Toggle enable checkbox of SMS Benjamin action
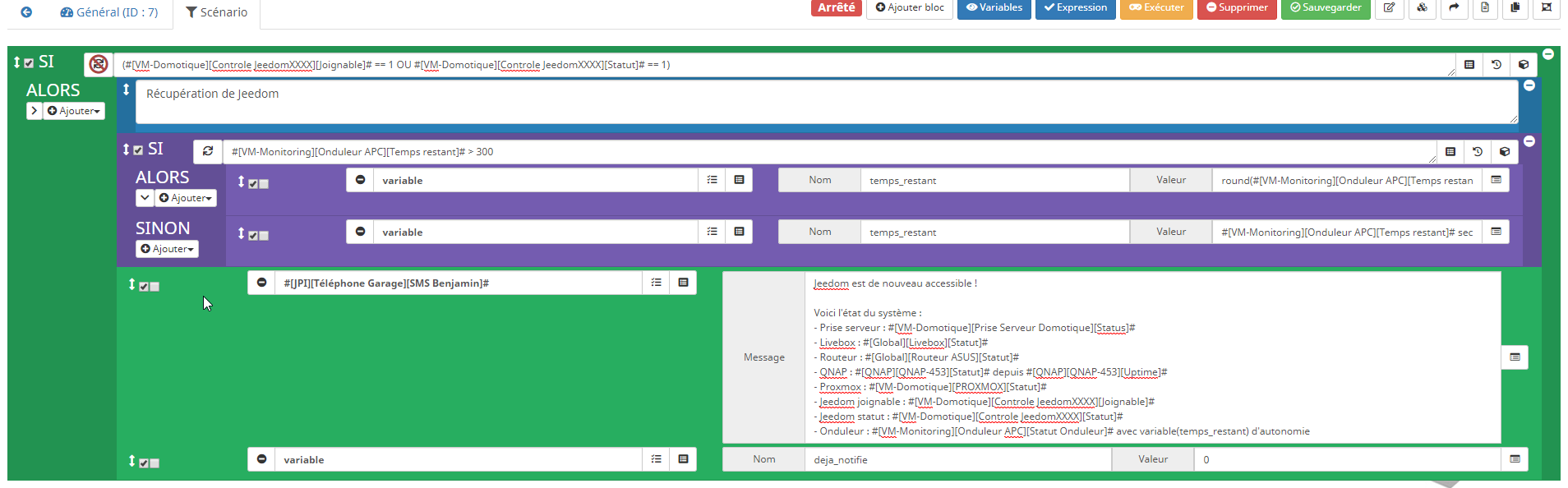 point(144,287)
